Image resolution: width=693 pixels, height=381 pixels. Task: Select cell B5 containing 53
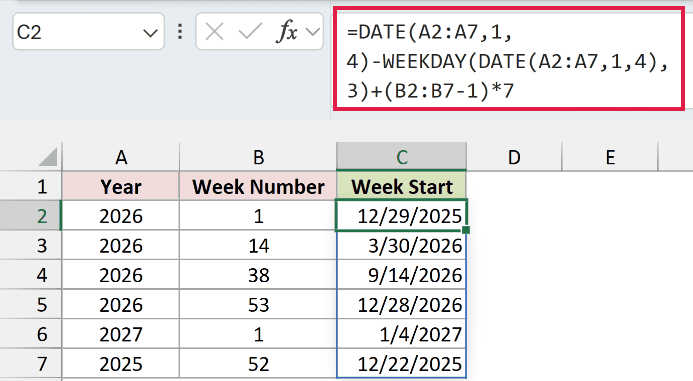pyautogui.click(x=258, y=305)
